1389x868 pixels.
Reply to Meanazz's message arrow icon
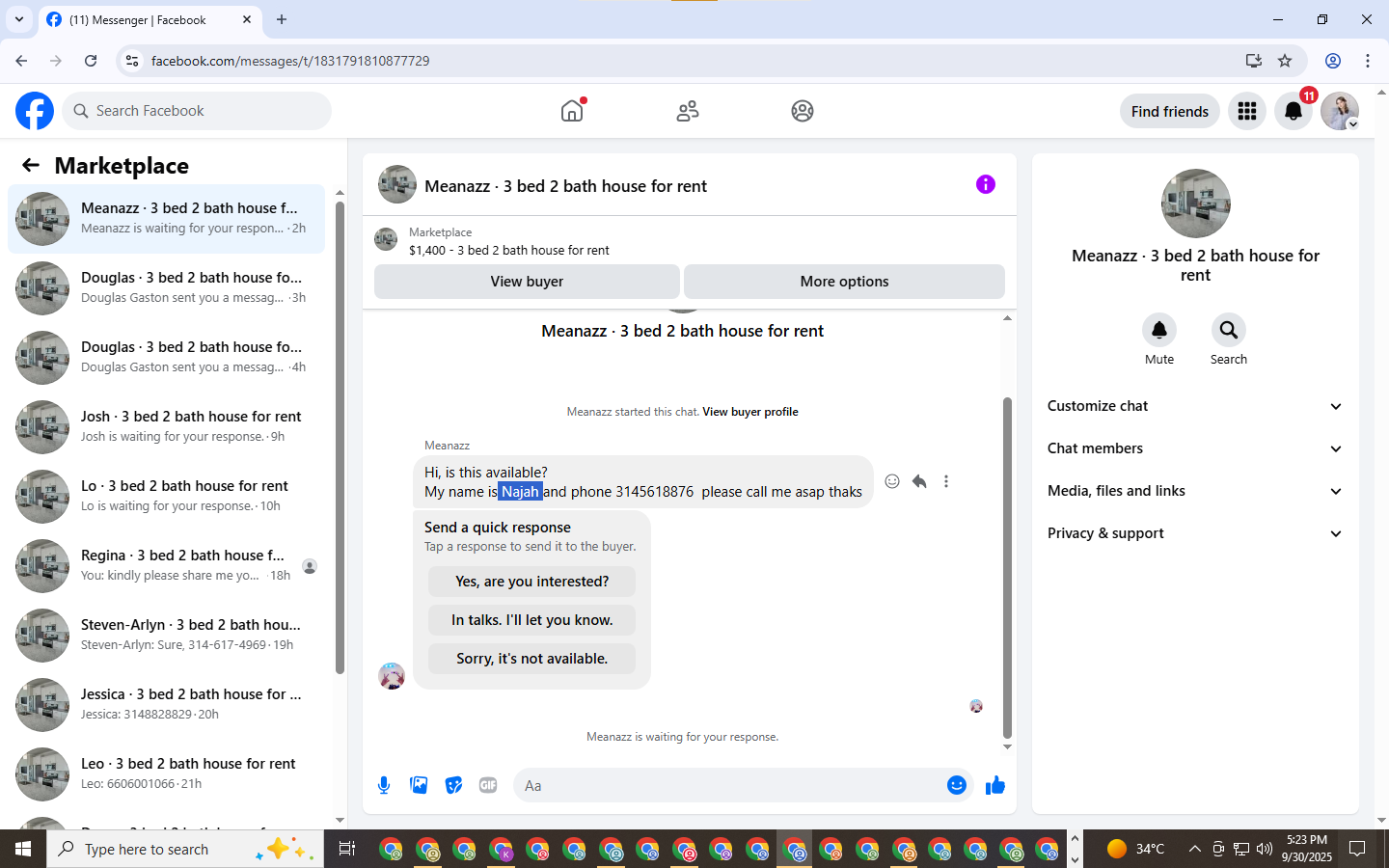pos(919,481)
